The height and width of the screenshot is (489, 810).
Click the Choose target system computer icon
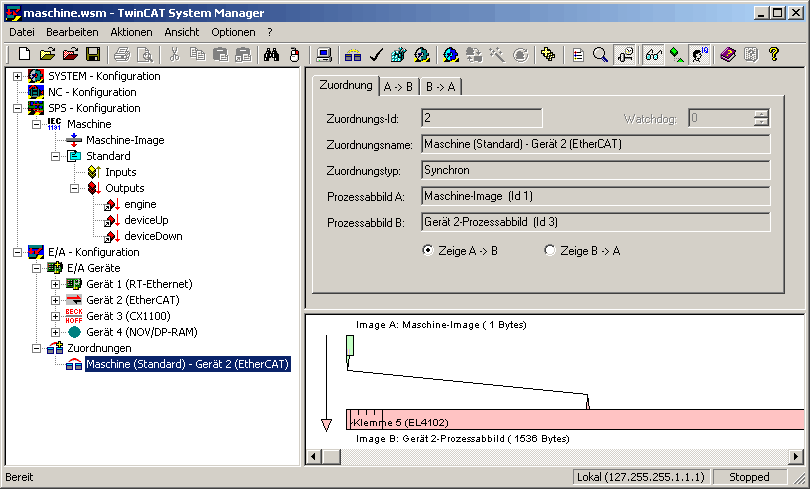coord(324,54)
